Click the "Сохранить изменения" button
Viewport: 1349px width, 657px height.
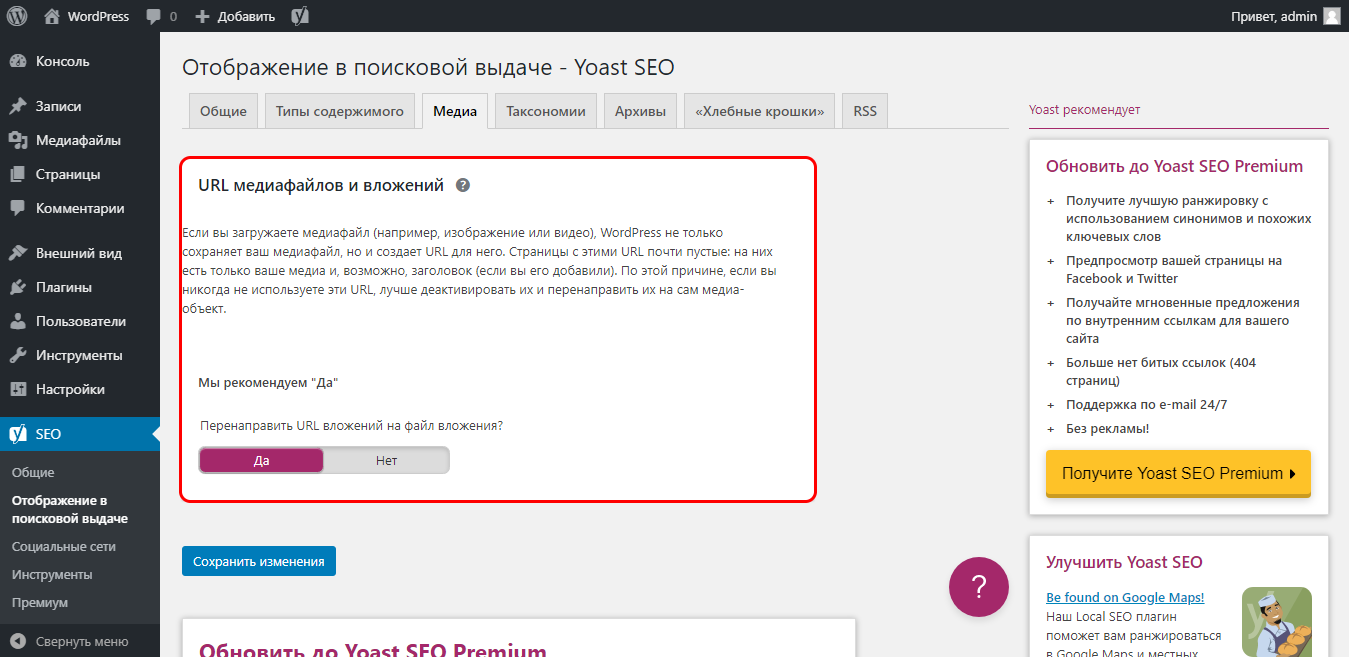(x=258, y=561)
